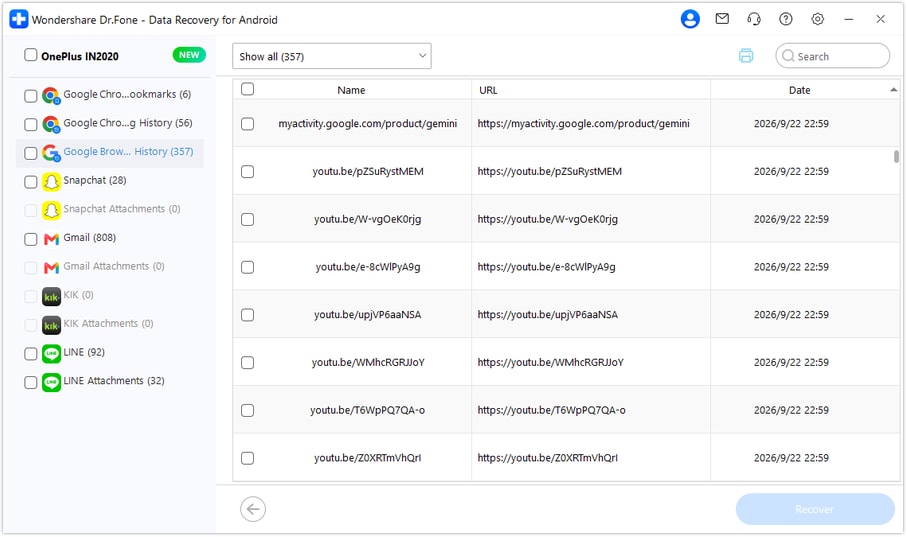Click the back arrow button
This screenshot has height=537, width=907.
coord(253,509)
